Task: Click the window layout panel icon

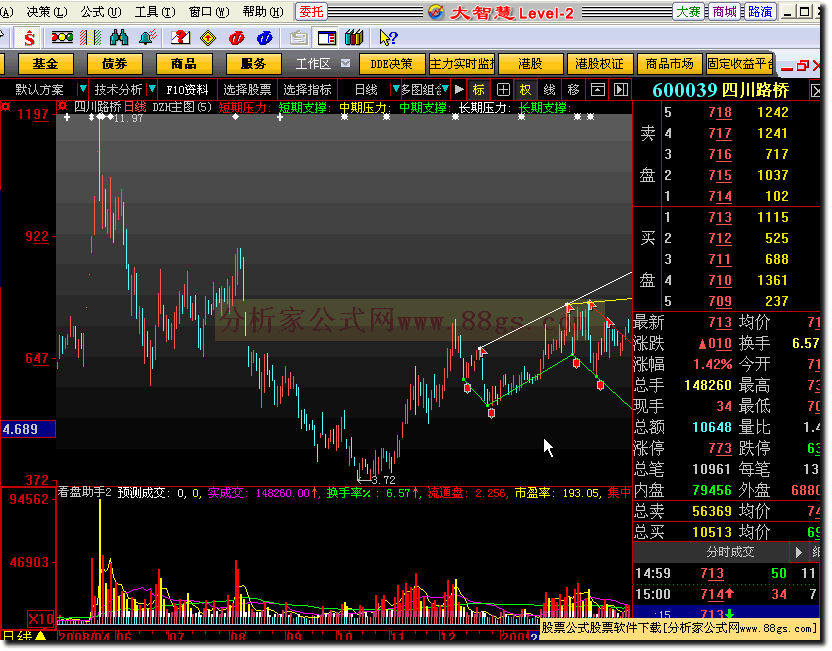Action: (327, 38)
